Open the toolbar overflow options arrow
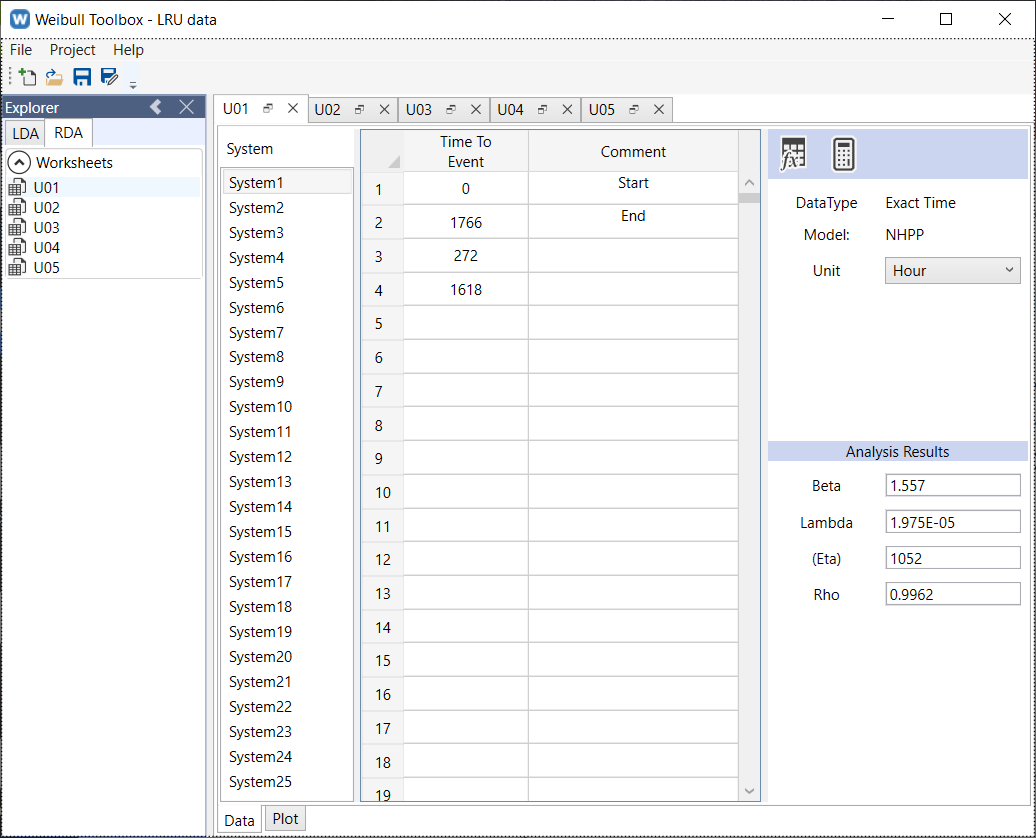This screenshot has height=838, width=1036. click(133, 85)
